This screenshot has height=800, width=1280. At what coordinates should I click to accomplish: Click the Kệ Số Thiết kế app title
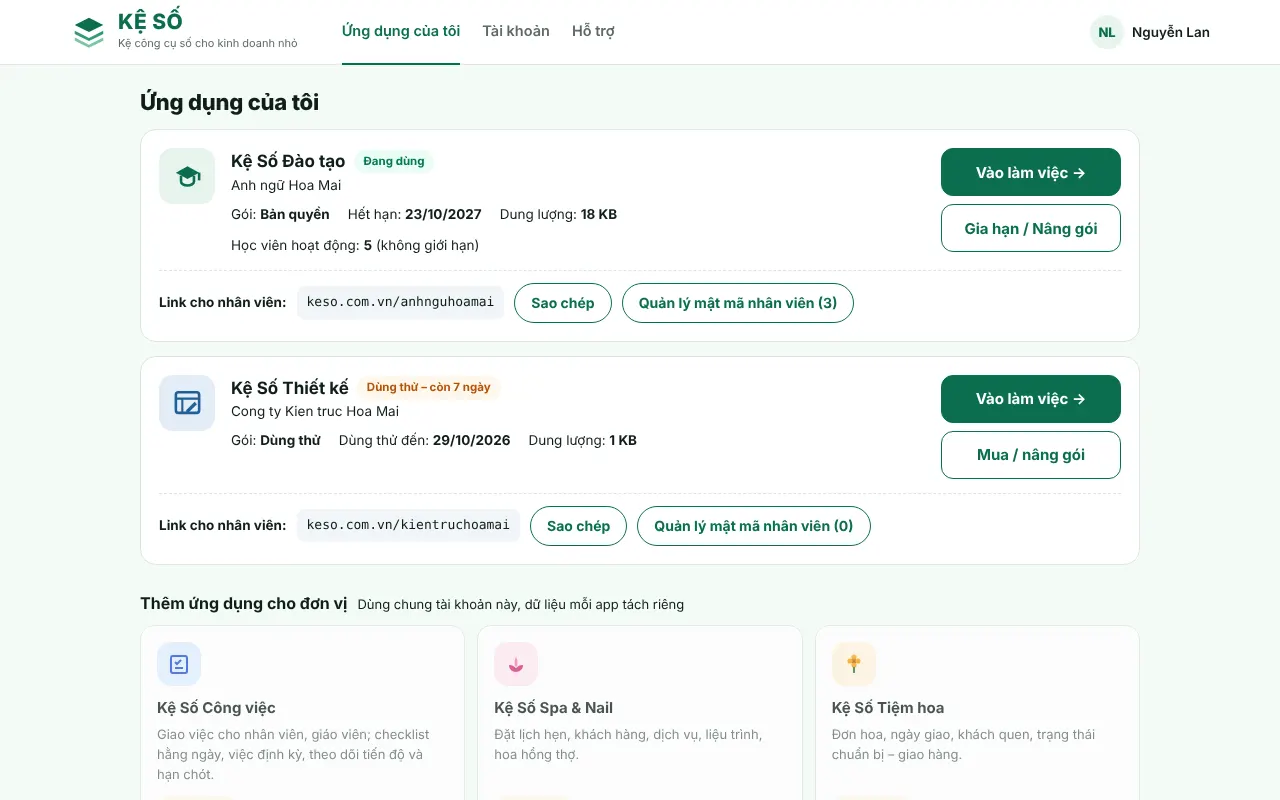pos(290,388)
